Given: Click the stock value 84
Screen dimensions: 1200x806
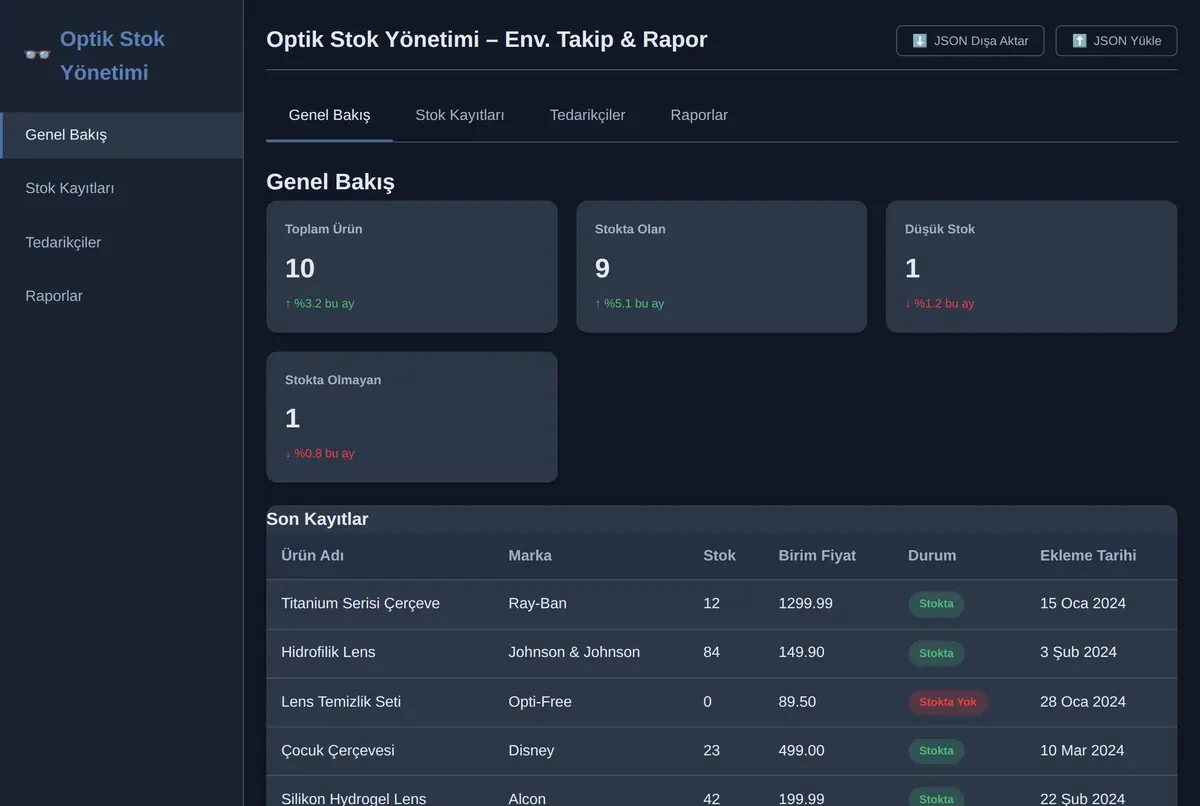Looking at the screenshot, I should [711, 652].
